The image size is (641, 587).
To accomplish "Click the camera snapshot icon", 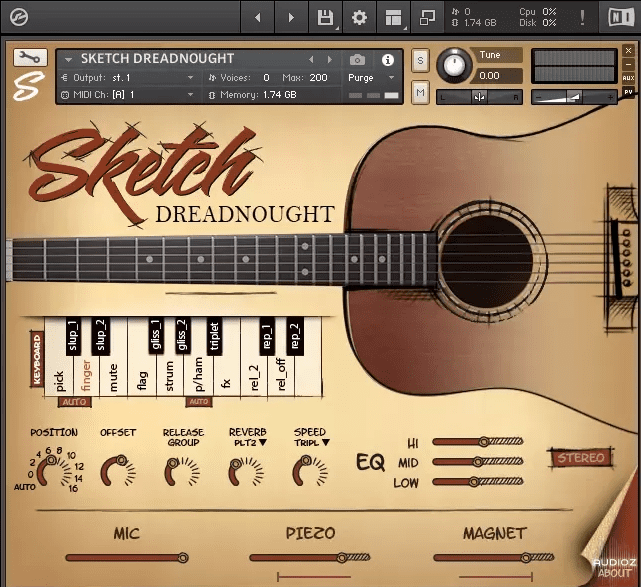I will (357, 60).
